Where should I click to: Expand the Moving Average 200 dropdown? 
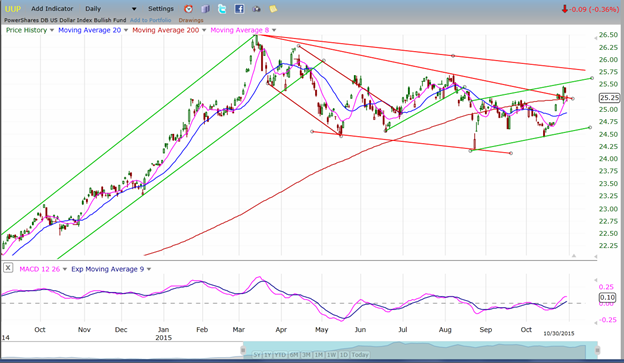coord(204,30)
